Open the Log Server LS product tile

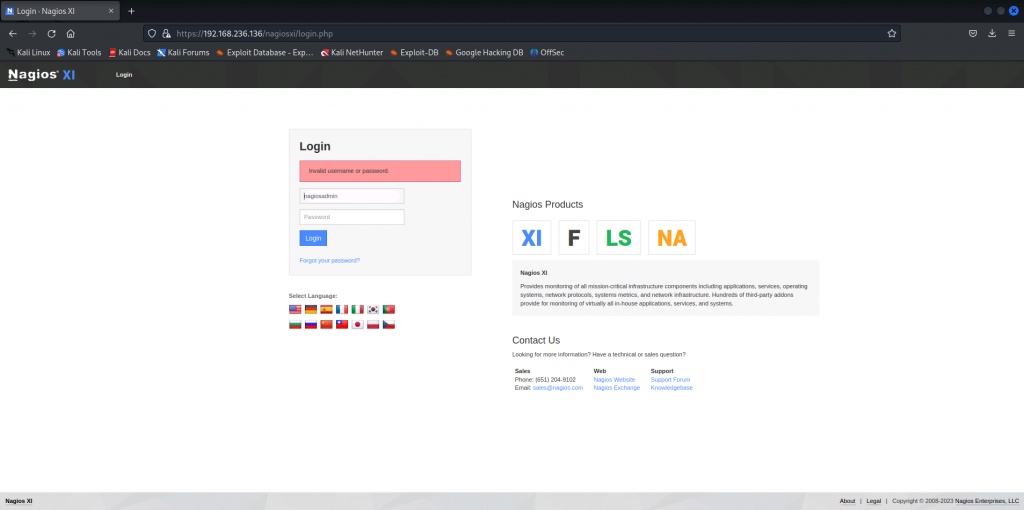pos(618,238)
